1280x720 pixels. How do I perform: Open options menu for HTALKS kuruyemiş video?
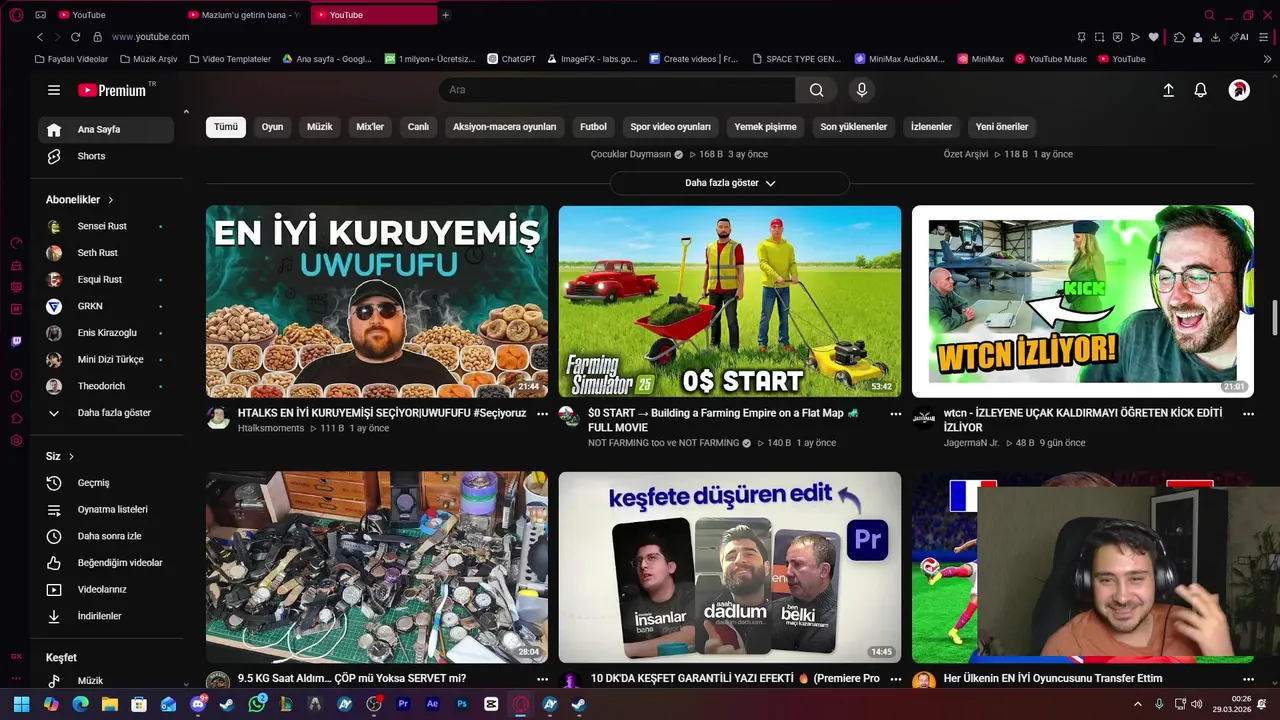(x=543, y=413)
